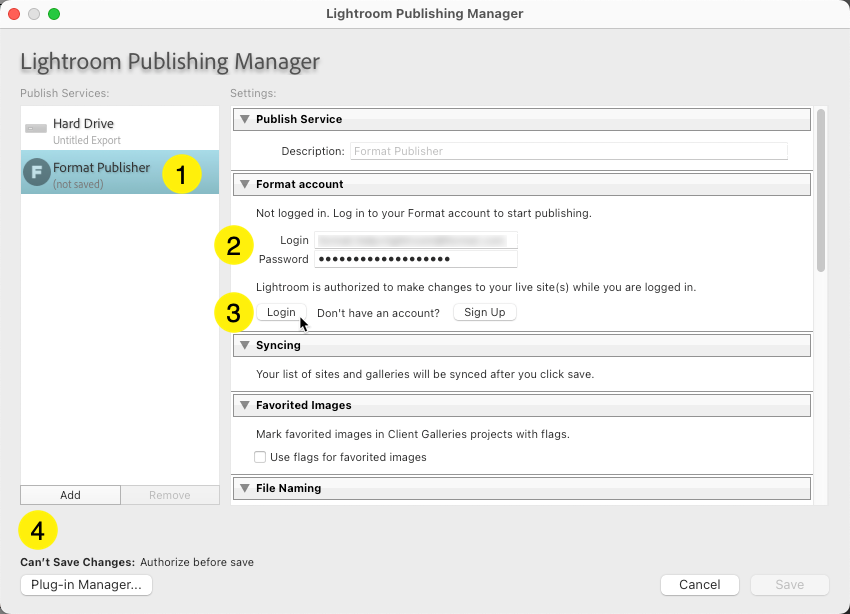Select the Hard Drive publish service icon

click(36, 128)
